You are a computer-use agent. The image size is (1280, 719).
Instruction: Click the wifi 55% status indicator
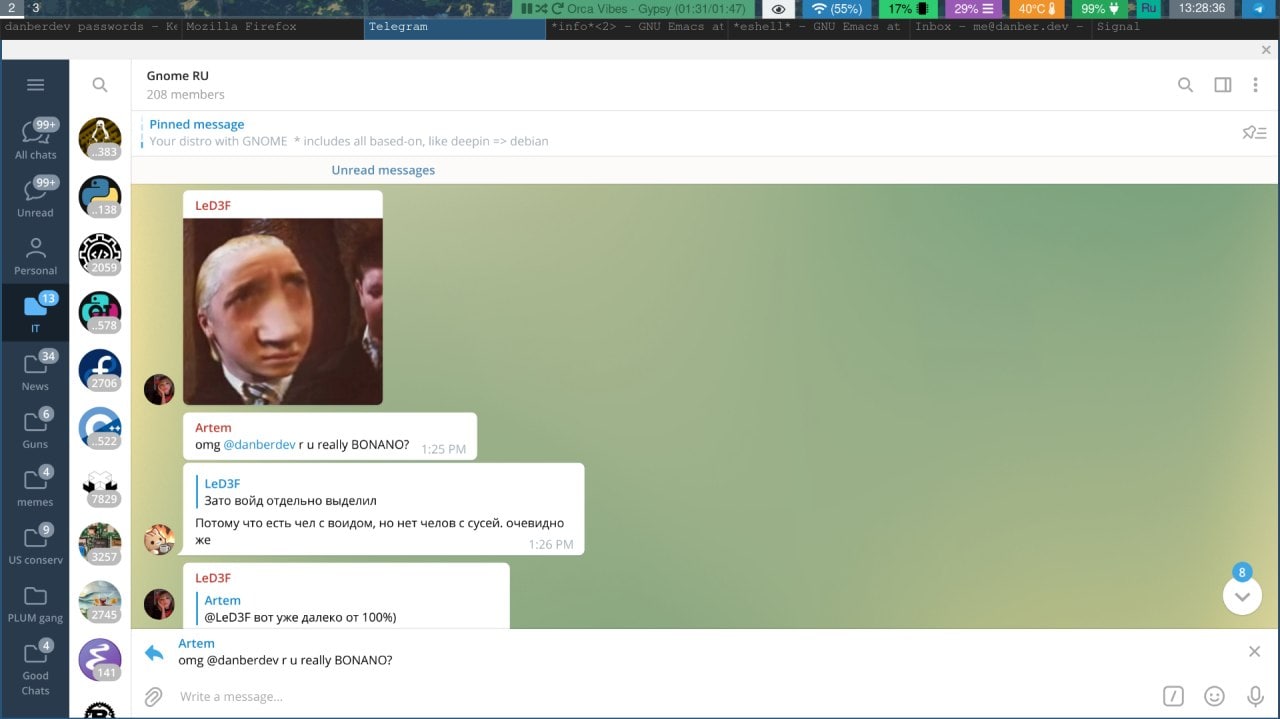[837, 8]
